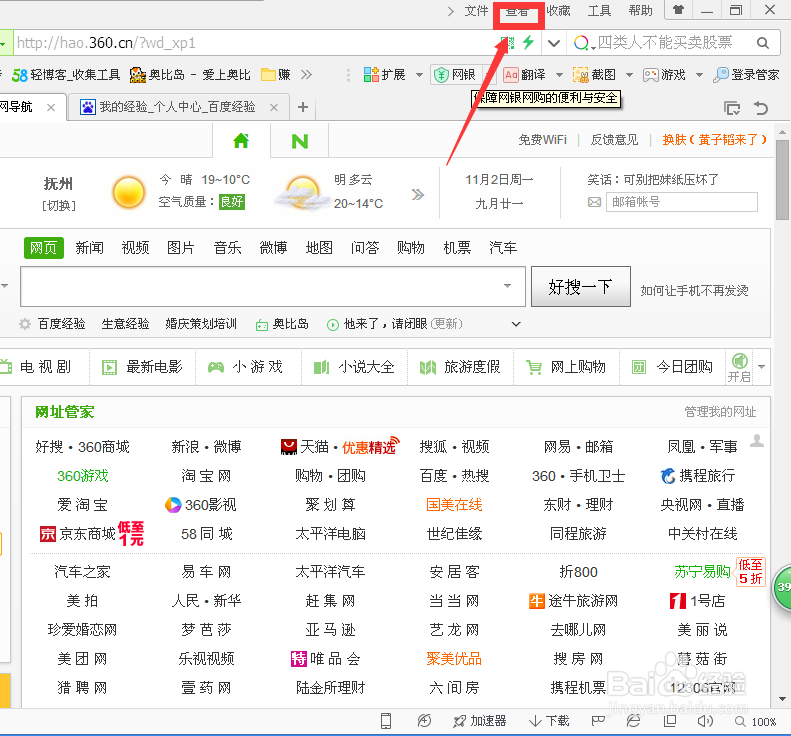Click the 好搜一下 search button
791x736 pixels.
point(581,287)
